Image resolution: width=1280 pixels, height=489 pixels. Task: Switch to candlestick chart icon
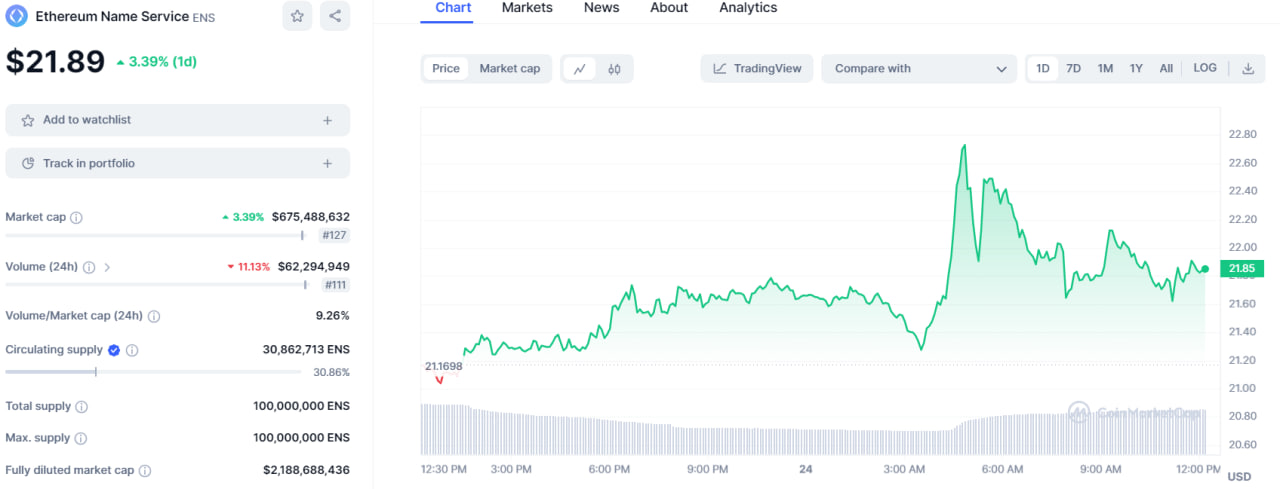[614, 69]
